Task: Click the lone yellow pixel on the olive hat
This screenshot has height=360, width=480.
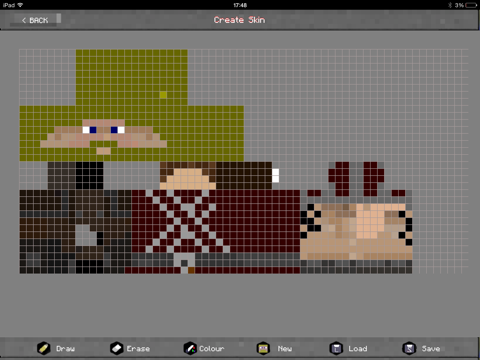Action: (163, 95)
